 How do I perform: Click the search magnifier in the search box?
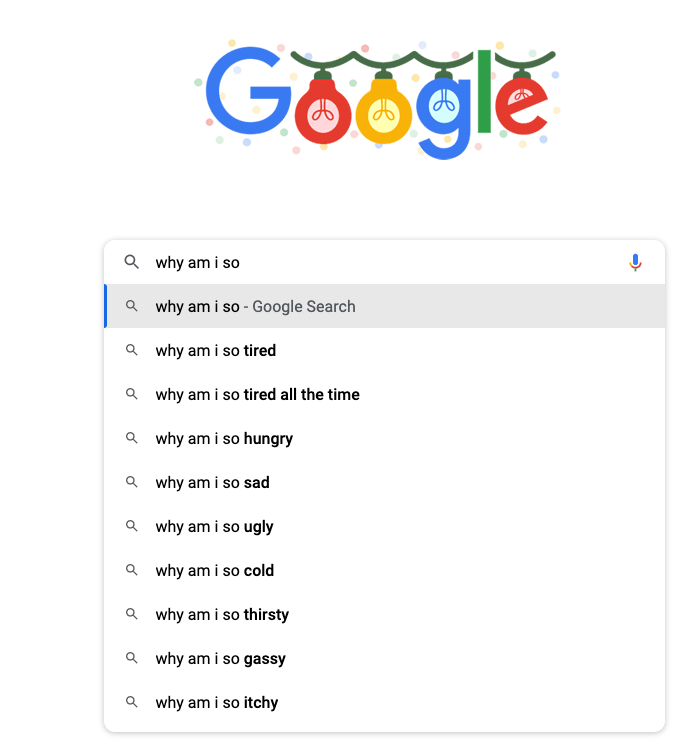(132, 262)
